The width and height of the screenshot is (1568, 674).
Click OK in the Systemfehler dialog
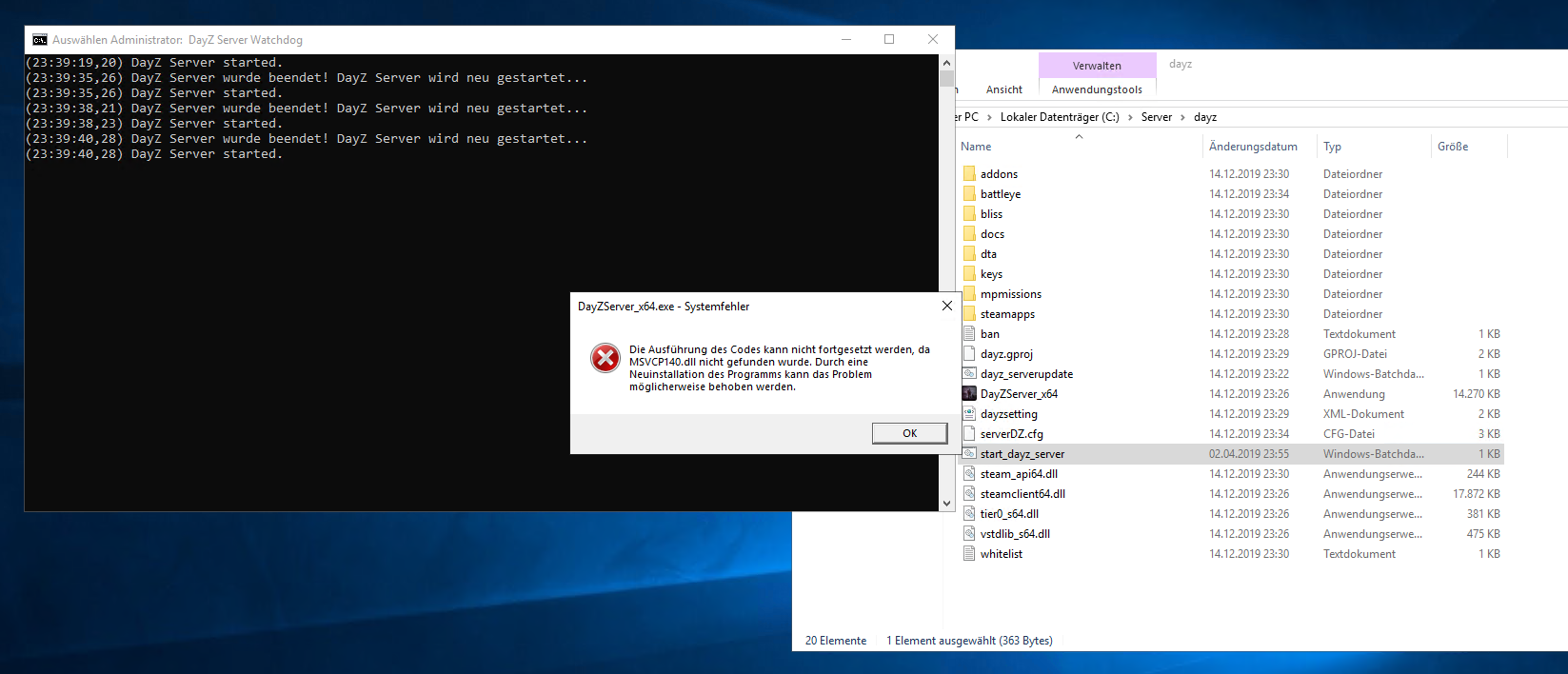tap(909, 433)
